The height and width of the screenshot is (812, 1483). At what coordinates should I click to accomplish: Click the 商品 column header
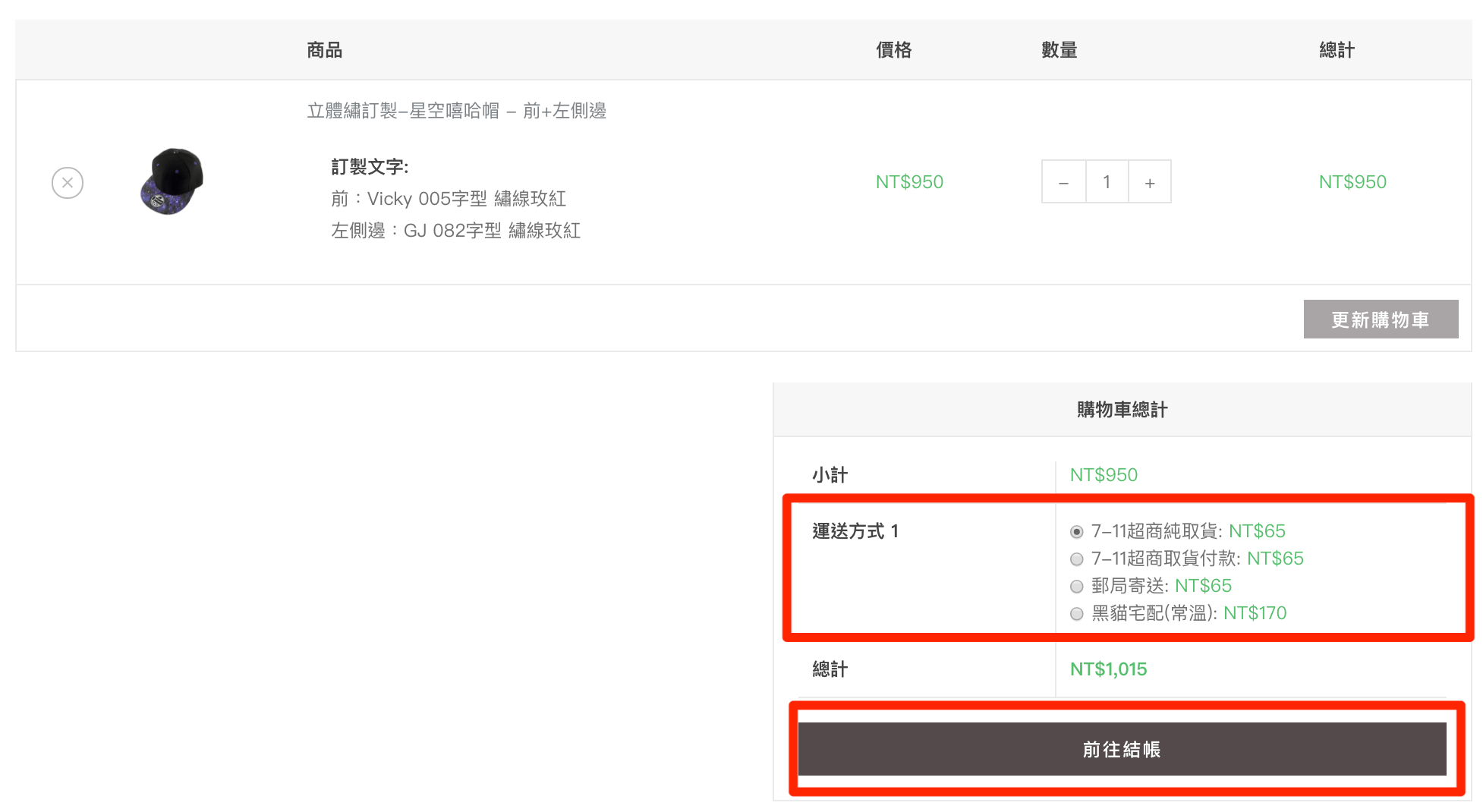coord(324,50)
